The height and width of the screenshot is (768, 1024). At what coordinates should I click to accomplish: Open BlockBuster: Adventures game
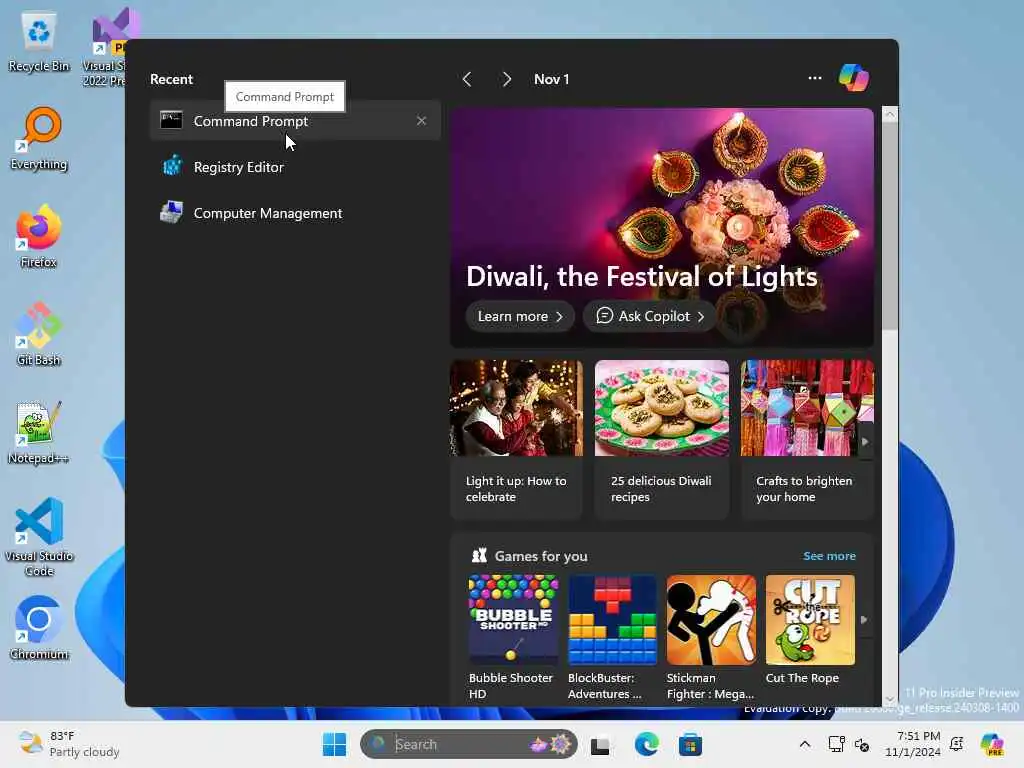(x=612, y=637)
